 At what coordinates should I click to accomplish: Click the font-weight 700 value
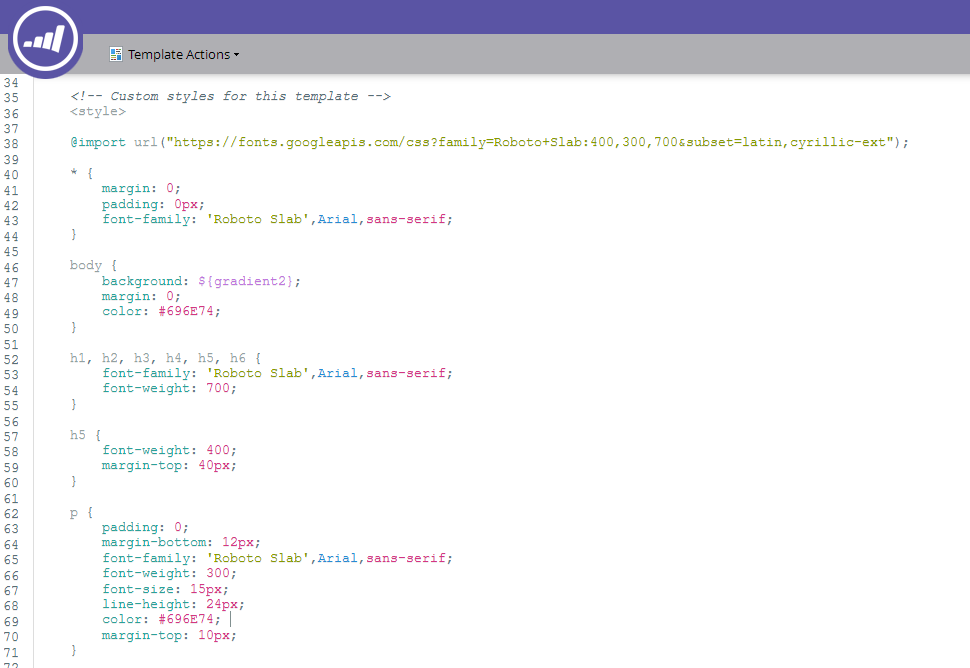pos(220,388)
